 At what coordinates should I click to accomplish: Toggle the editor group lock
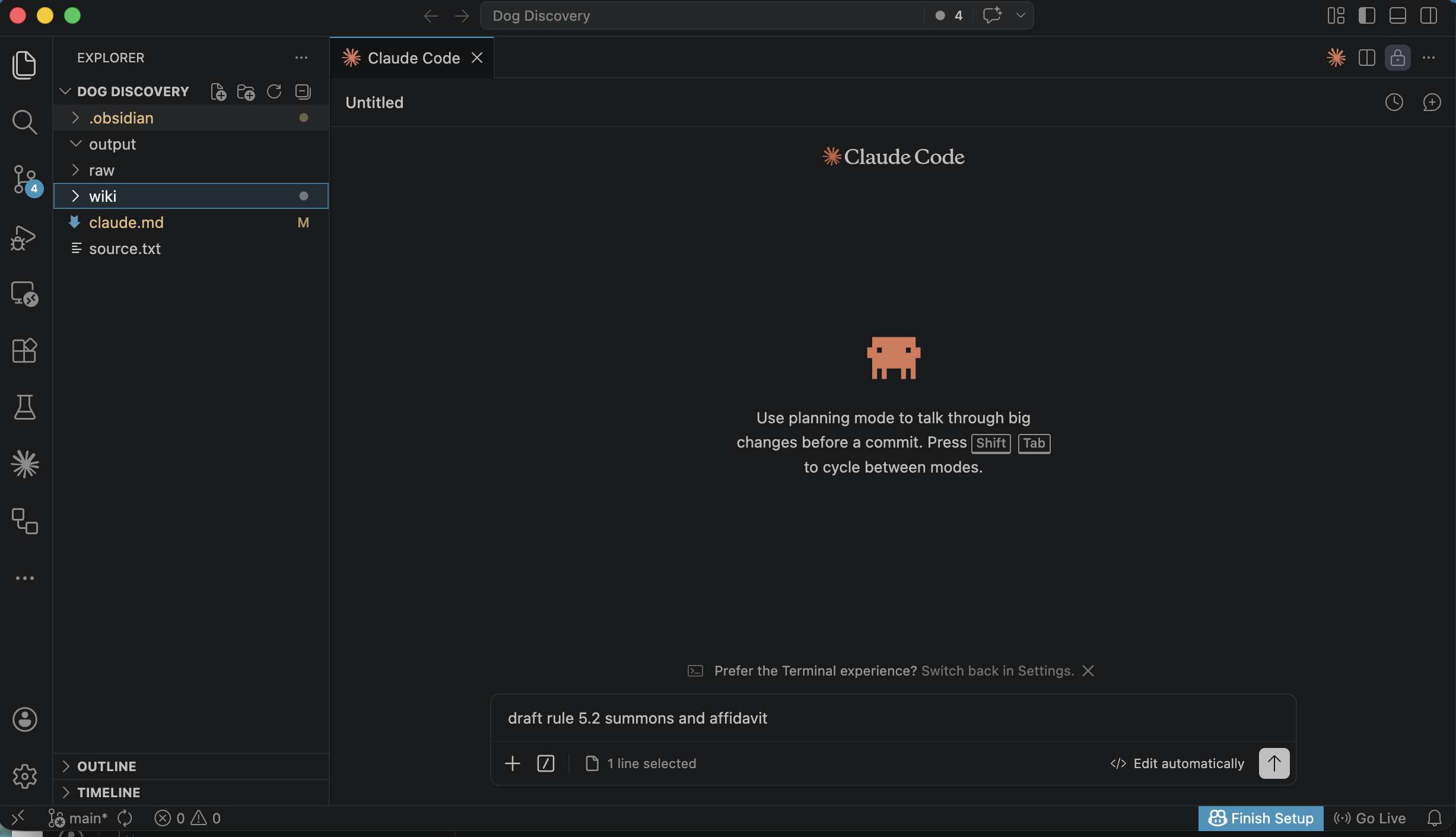pos(1398,58)
